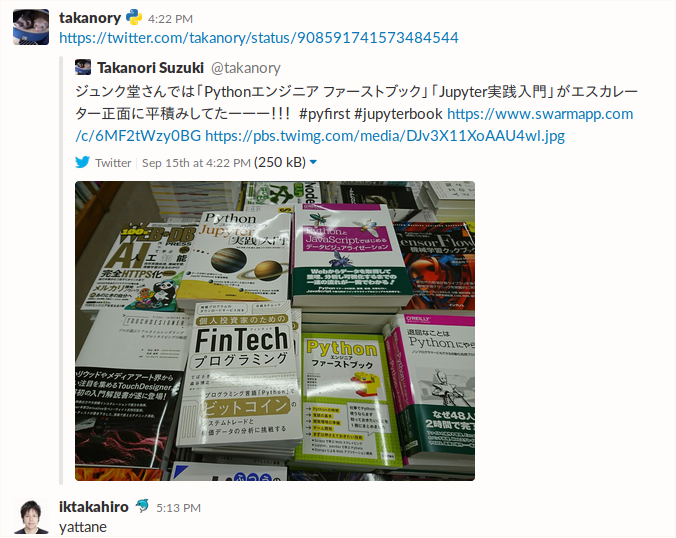The image size is (676, 538).
Task: Open iktakahiro's profile avatar
Action: (x=31, y=516)
